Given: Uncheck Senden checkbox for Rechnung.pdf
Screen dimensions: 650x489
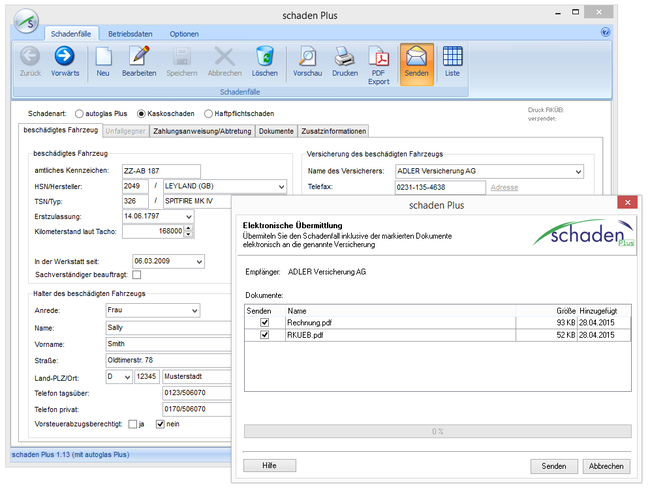Looking at the screenshot, I should [x=264, y=322].
